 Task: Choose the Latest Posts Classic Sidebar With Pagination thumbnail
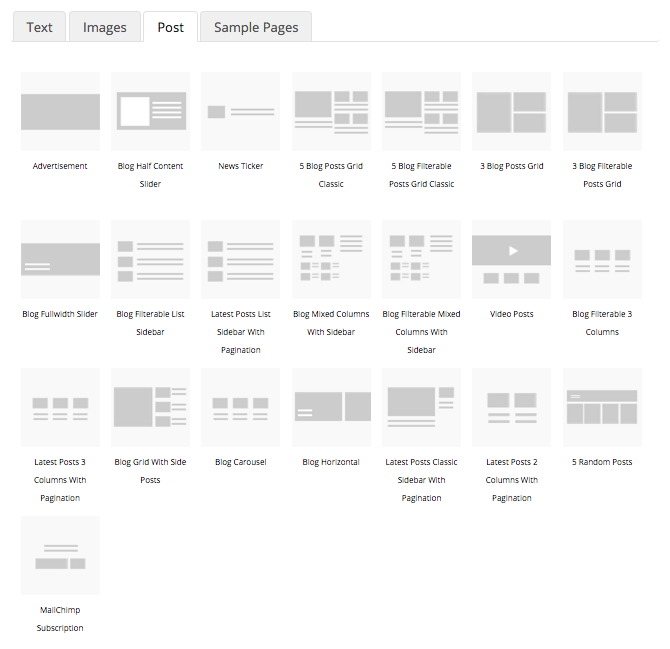[421, 407]
